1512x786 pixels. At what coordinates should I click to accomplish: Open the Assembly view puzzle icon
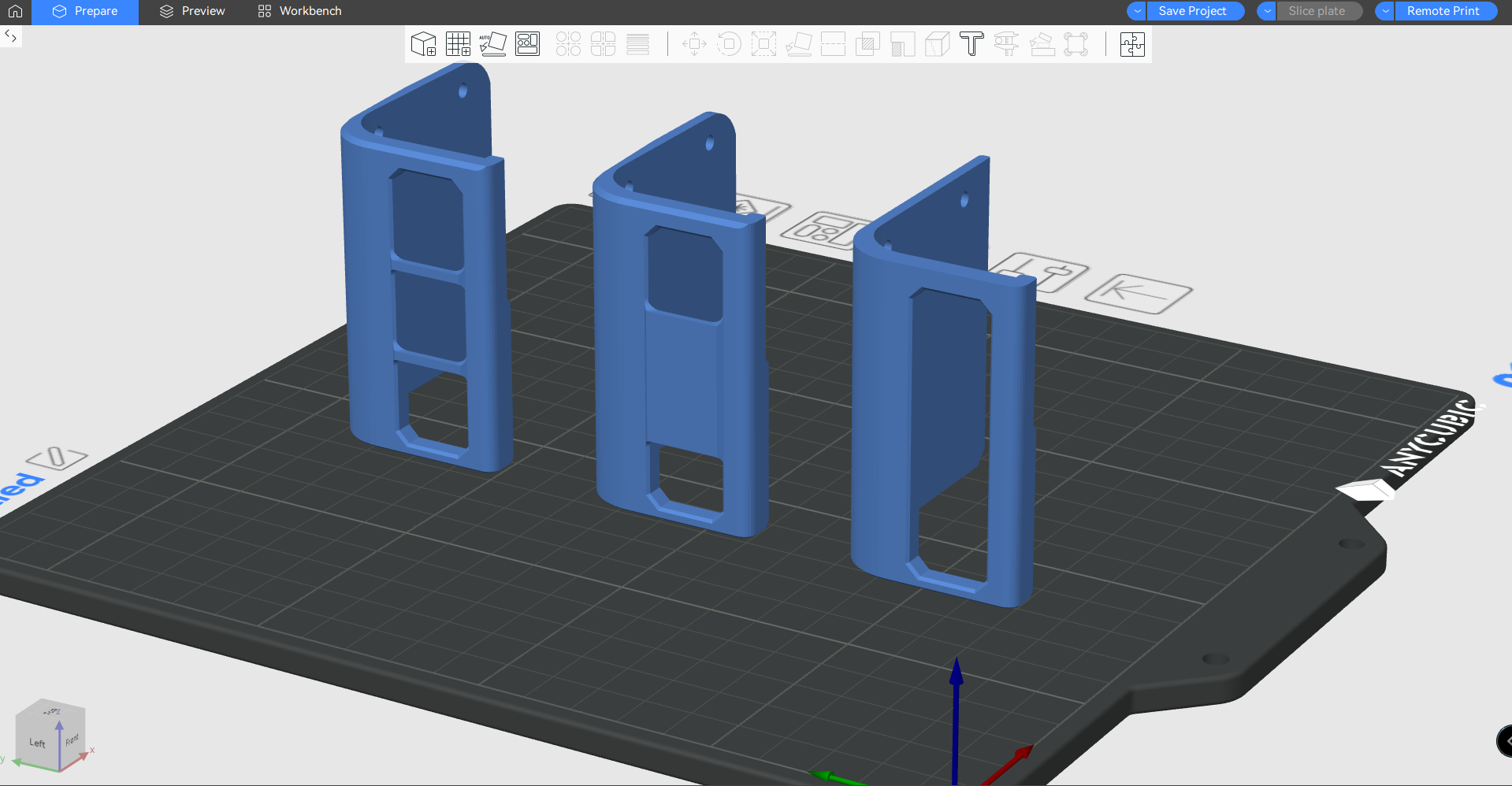tap(1132, 44)
